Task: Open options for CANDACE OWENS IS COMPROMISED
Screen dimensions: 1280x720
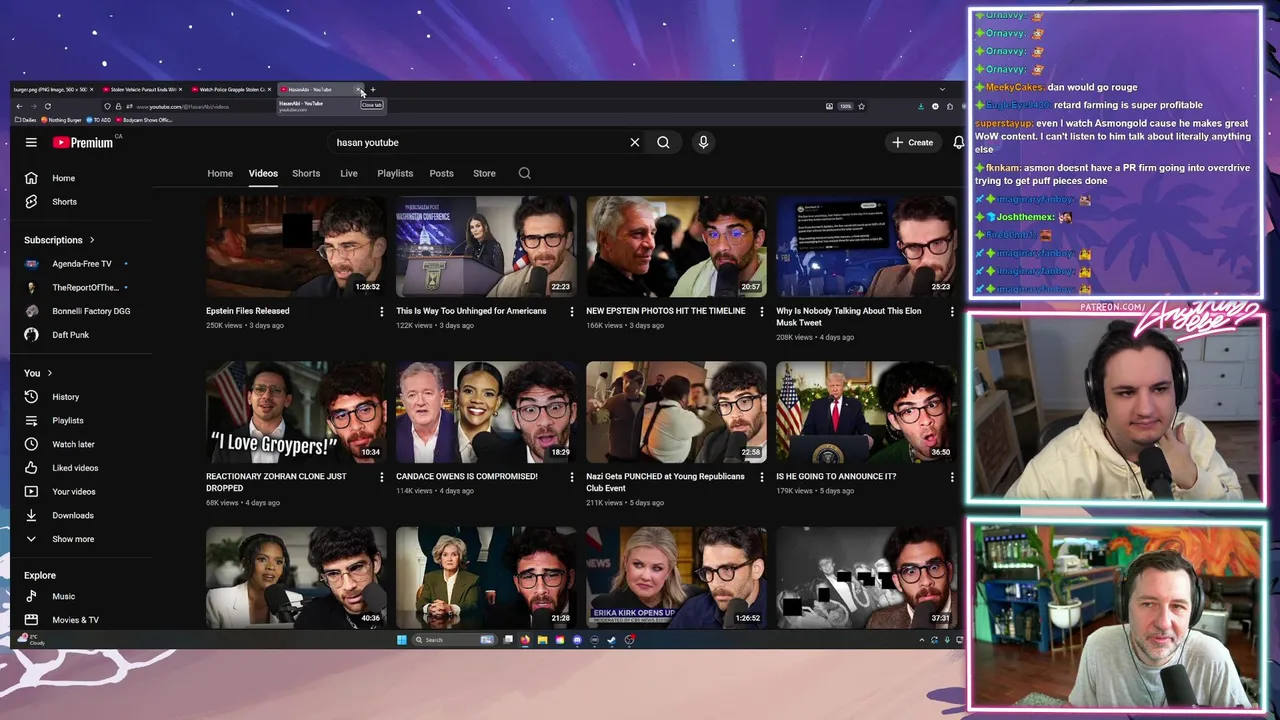Action: tap(571, 477)
